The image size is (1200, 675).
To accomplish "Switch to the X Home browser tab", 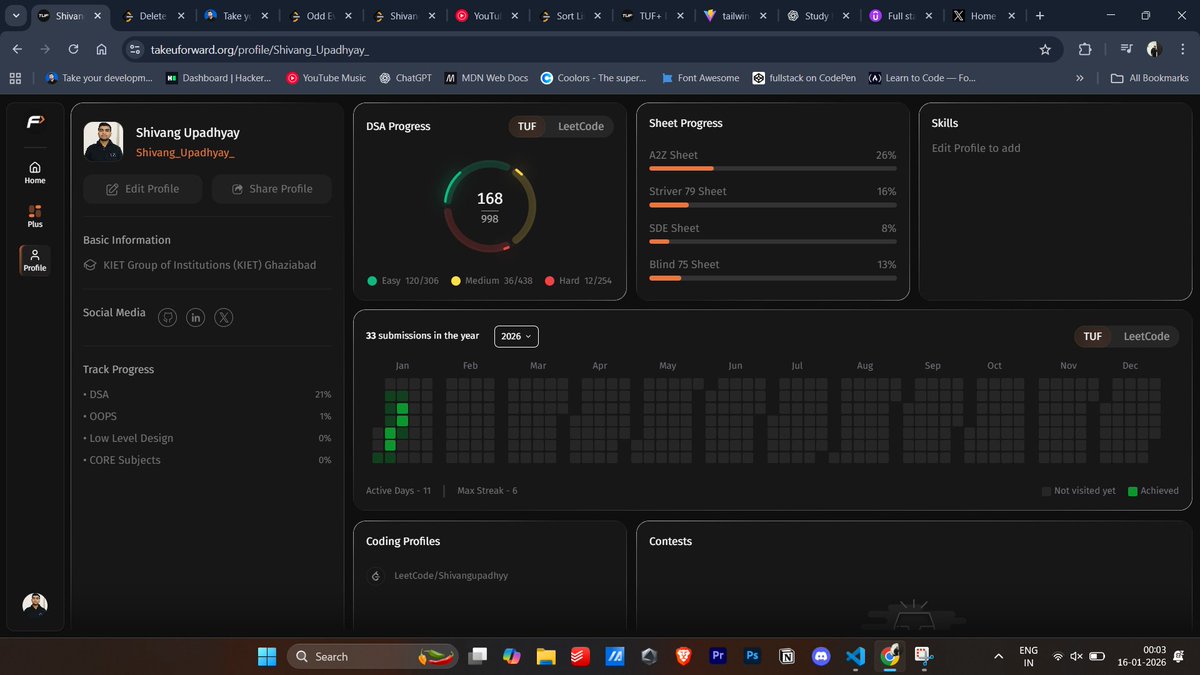I will click(983, 16).
